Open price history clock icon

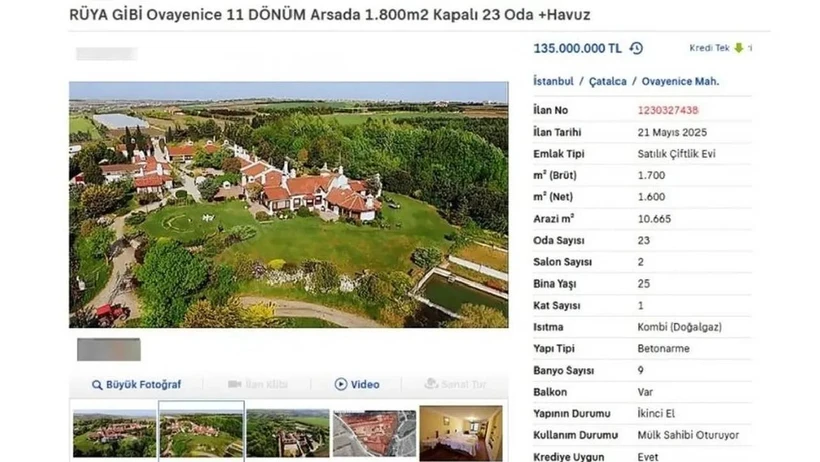coord(636,48)
